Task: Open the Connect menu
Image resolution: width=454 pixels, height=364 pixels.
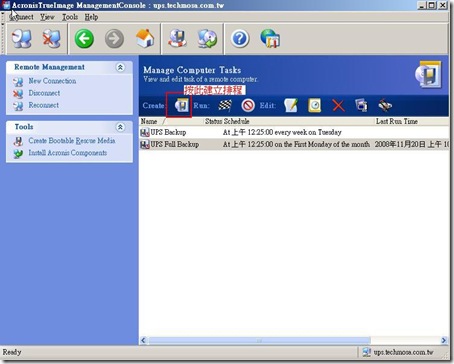Action: pos(21,17)
